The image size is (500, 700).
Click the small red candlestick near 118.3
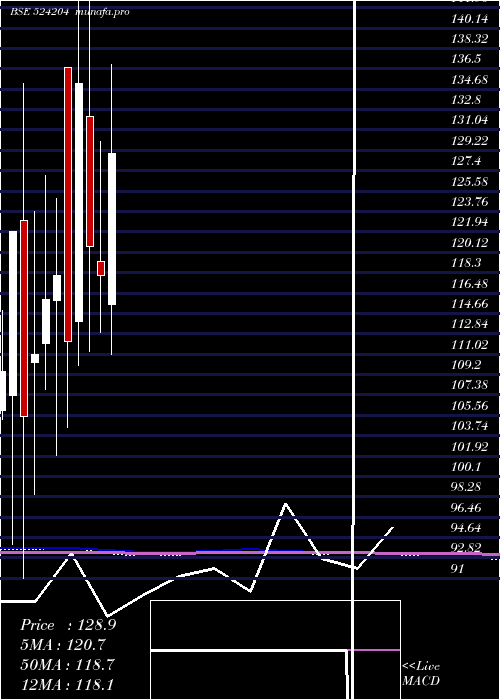pos(101,268)
